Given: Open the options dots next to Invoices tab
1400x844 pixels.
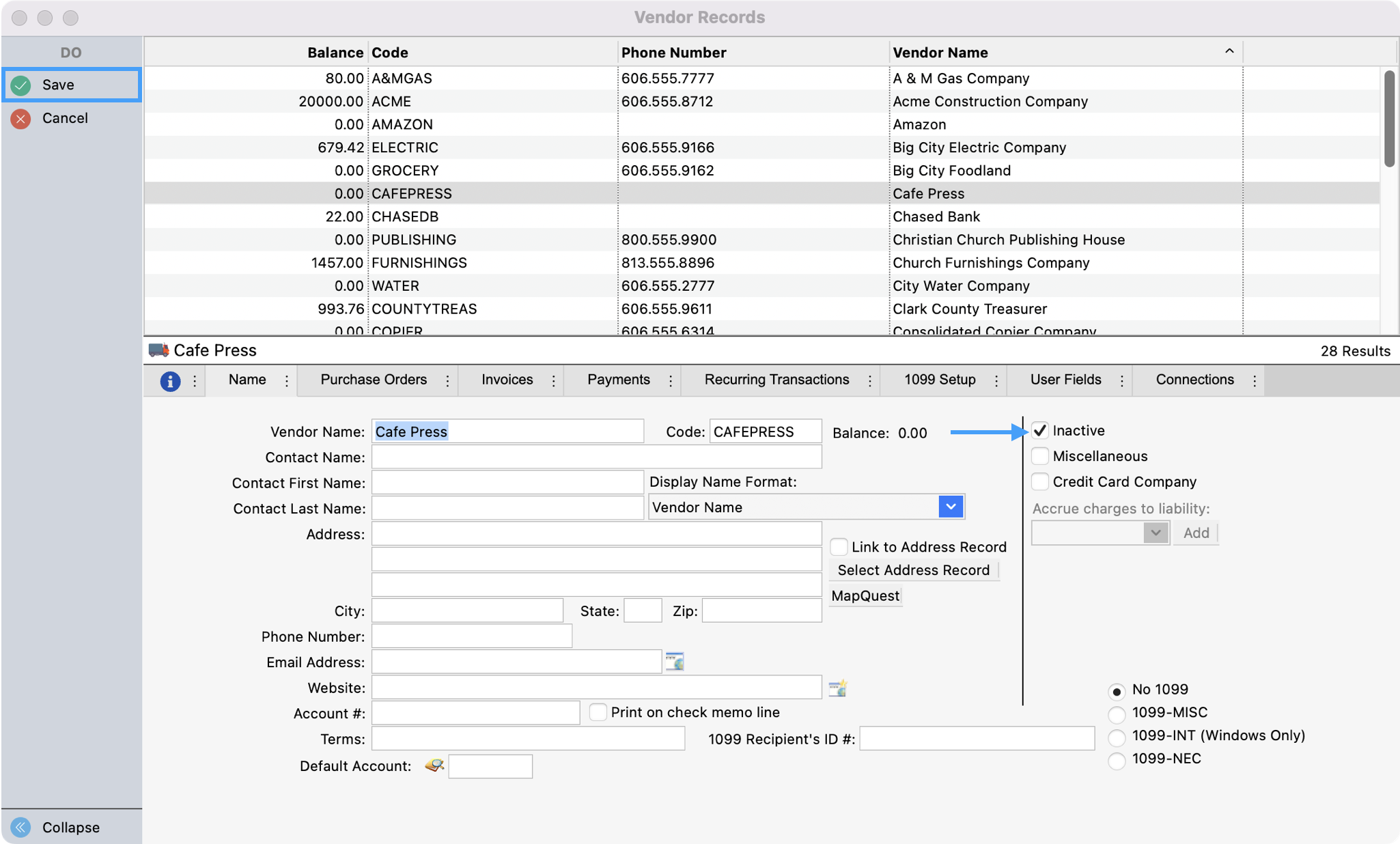Looking at the screenshot, I should coord(553,381).
